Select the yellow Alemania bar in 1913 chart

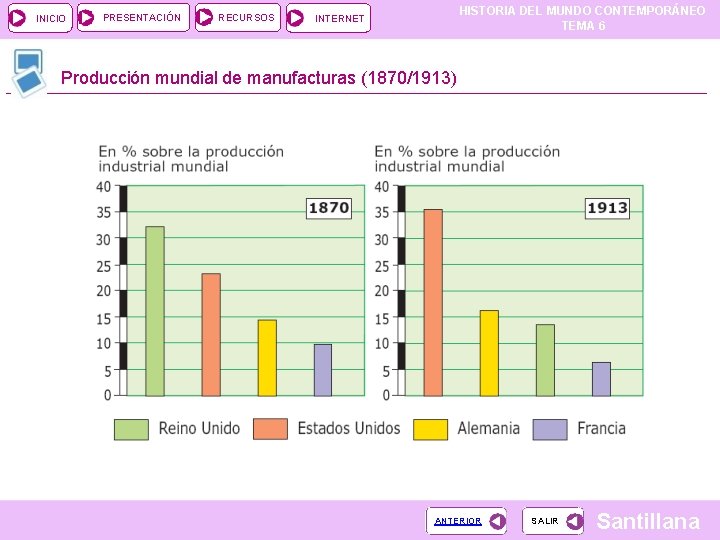tap(489, 353)
